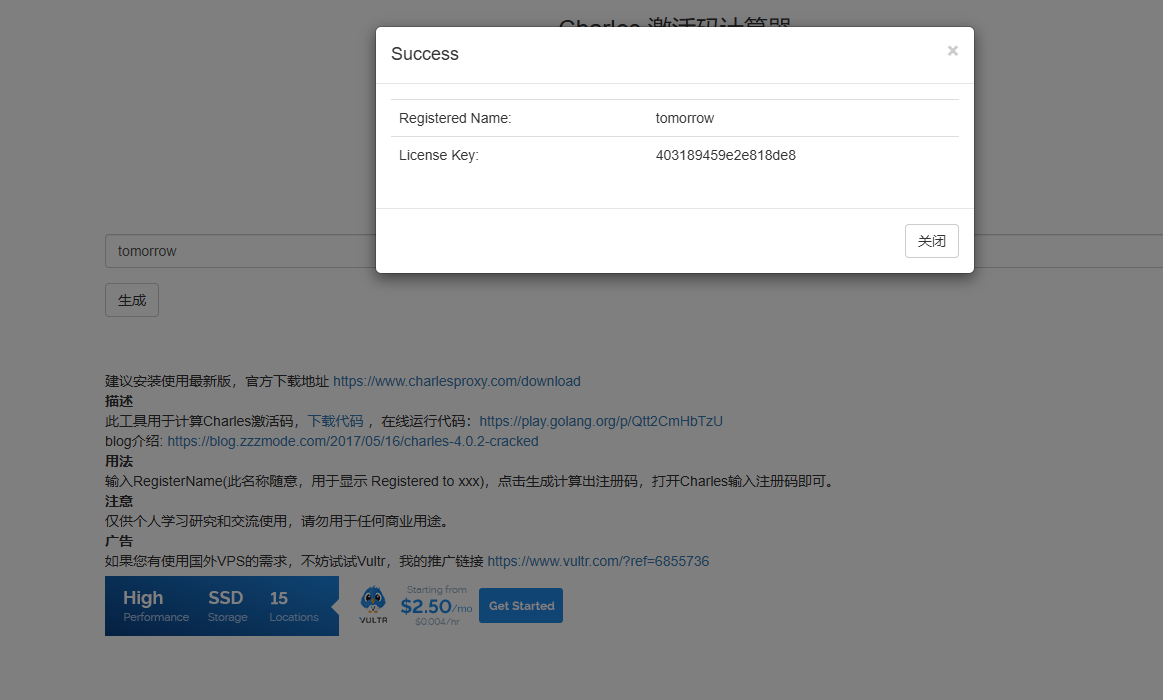This screenshot has height=700, width=1163.
Task: Click the 用法 section heading
Action: tap(119, 461)
